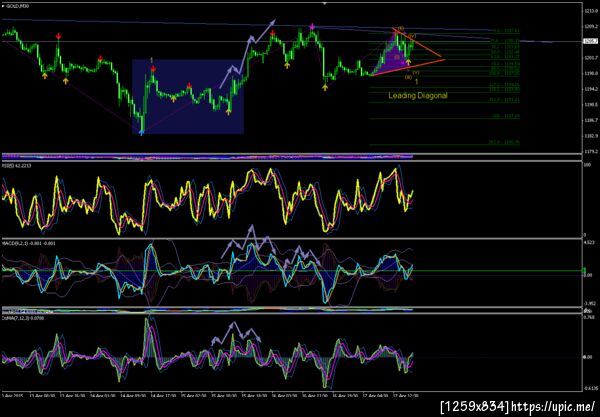Click the -0.6135 value on the OsMA scale
This screenshot has height=417, width=600.
[x=590, y=388]
